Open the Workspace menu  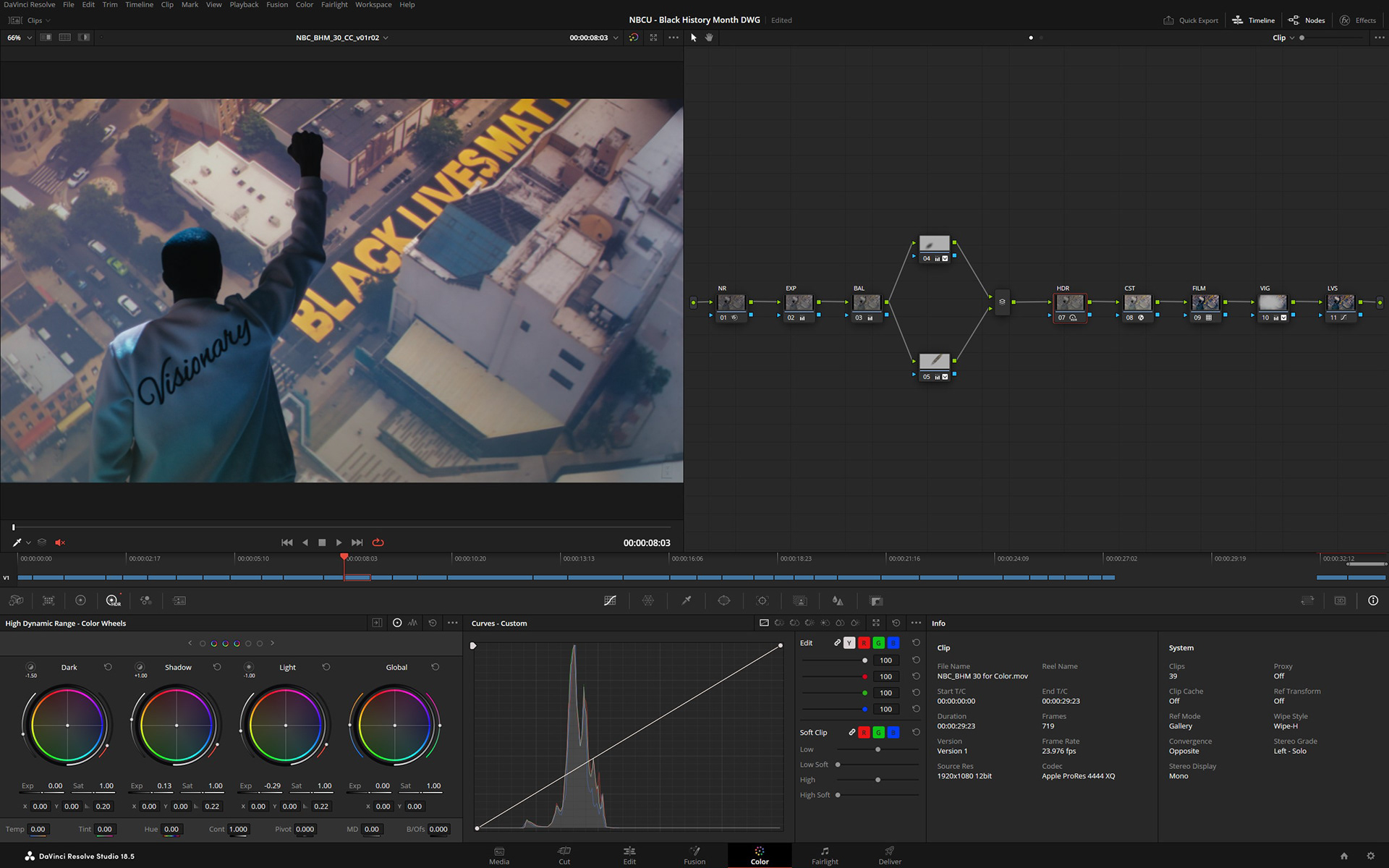point(373,5)
